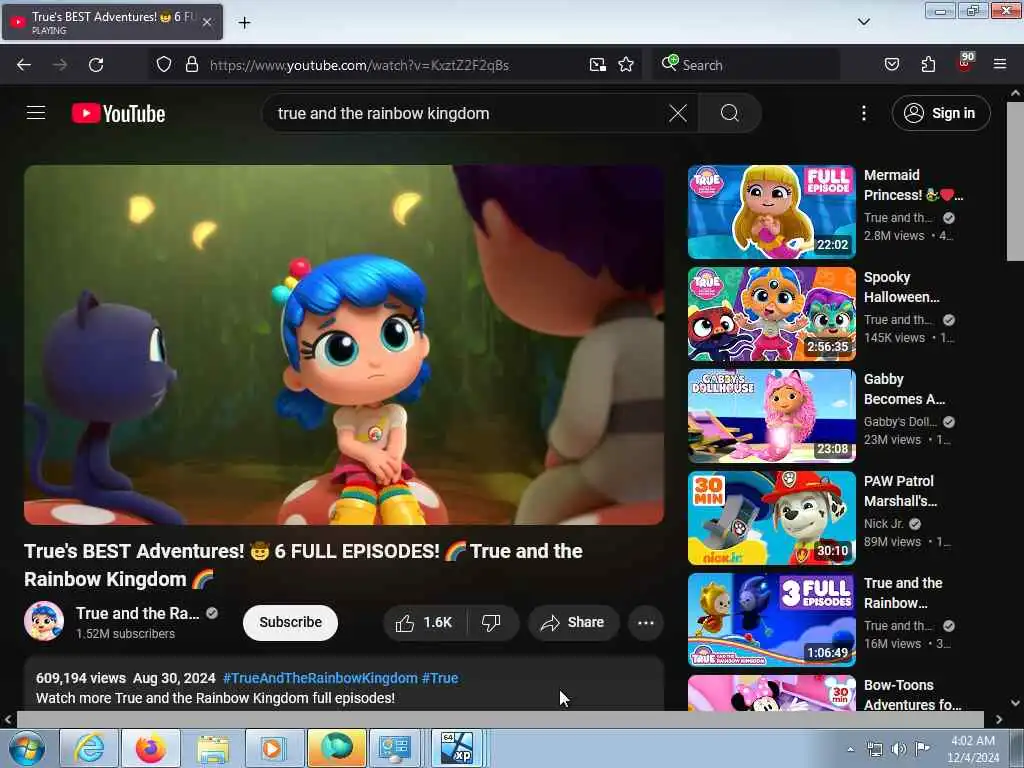The image size is (1024, 768).
Task: Close the True's BEST Adventures tab
Action: (207, 22)
